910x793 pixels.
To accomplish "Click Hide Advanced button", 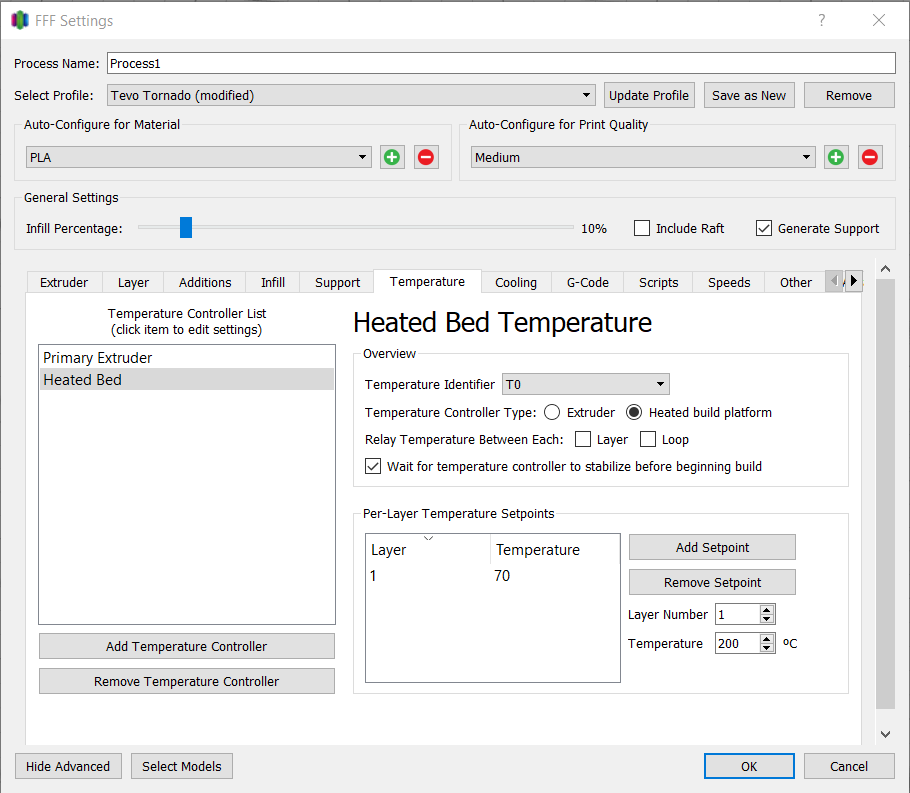I will coord(68,766).
